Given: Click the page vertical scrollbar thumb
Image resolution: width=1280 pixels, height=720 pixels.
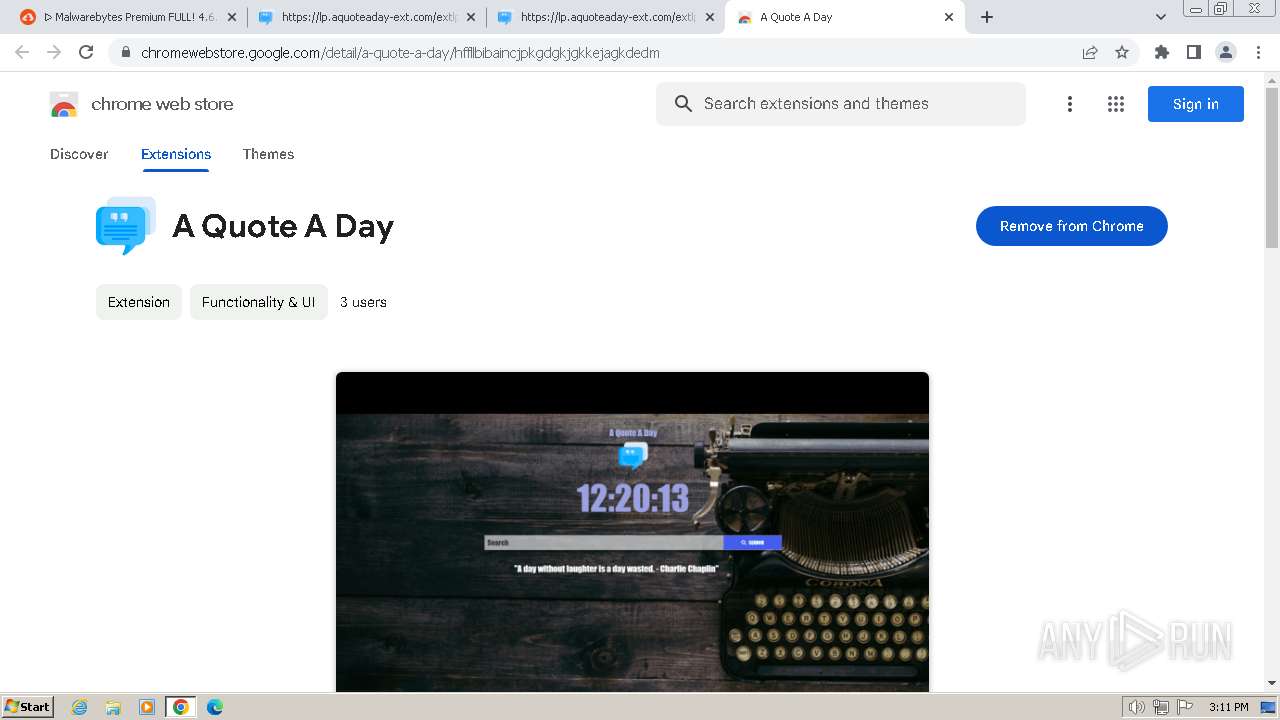Looking at the screenshot, I should [1272, 167].
